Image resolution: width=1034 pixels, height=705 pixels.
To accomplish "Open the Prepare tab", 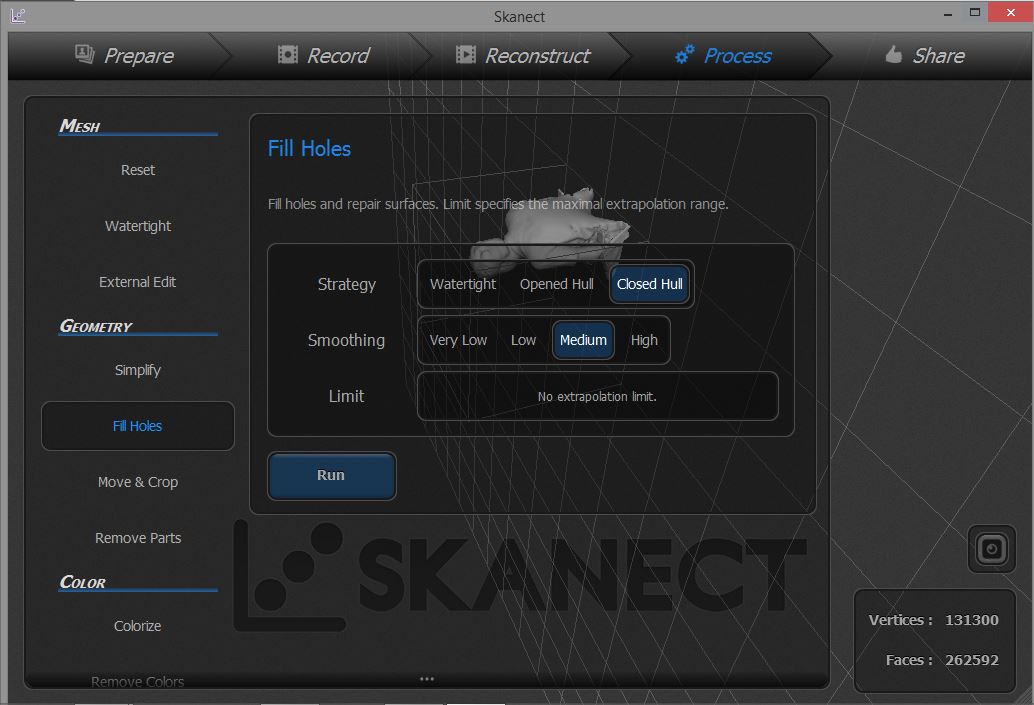I will click(x=125, y=55).
